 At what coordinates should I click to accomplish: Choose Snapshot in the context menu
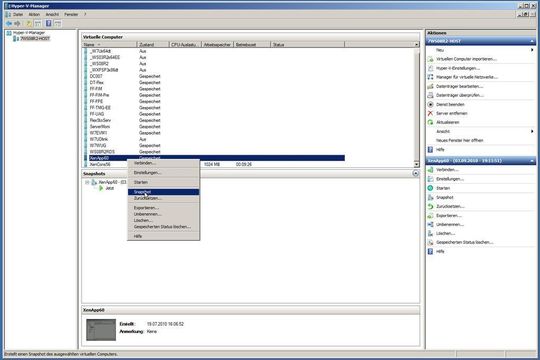164,192
